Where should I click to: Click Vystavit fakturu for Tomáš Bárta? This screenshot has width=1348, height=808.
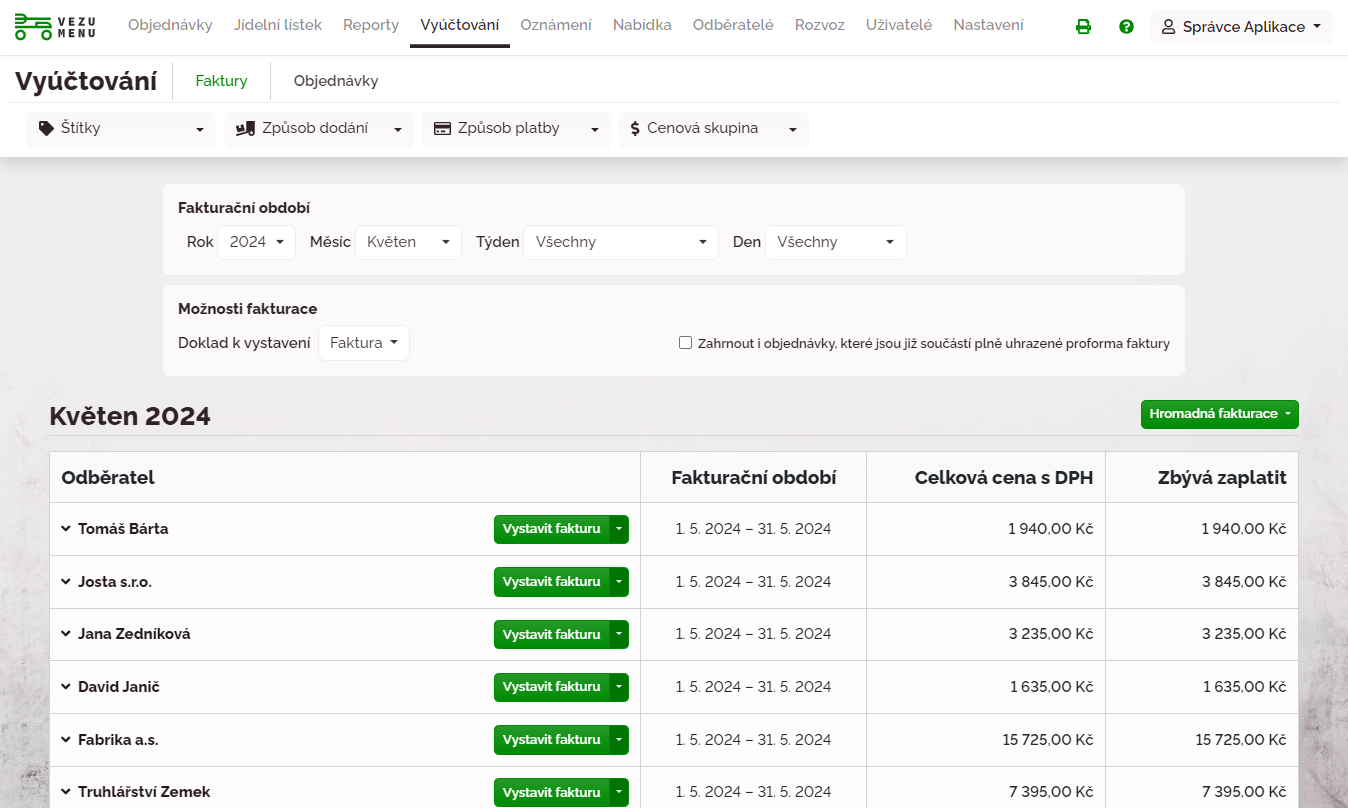tap(551, 529)
